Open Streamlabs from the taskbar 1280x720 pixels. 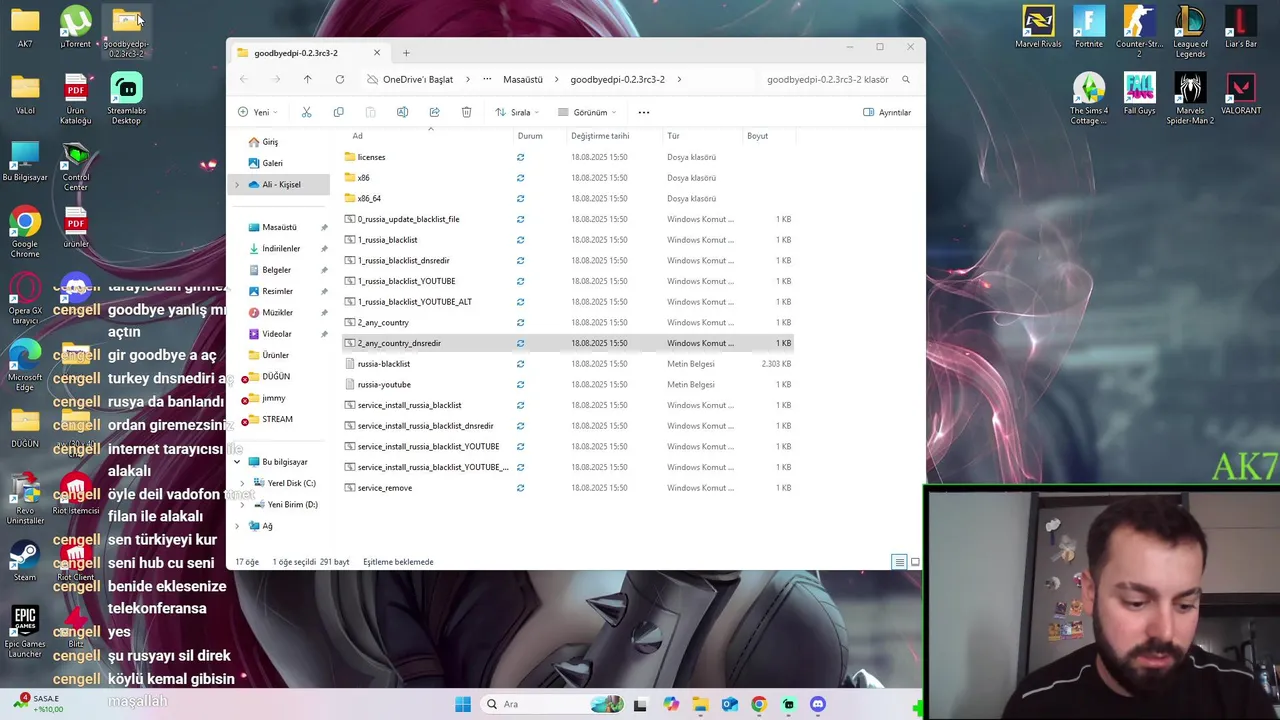(x=789, y=704)
